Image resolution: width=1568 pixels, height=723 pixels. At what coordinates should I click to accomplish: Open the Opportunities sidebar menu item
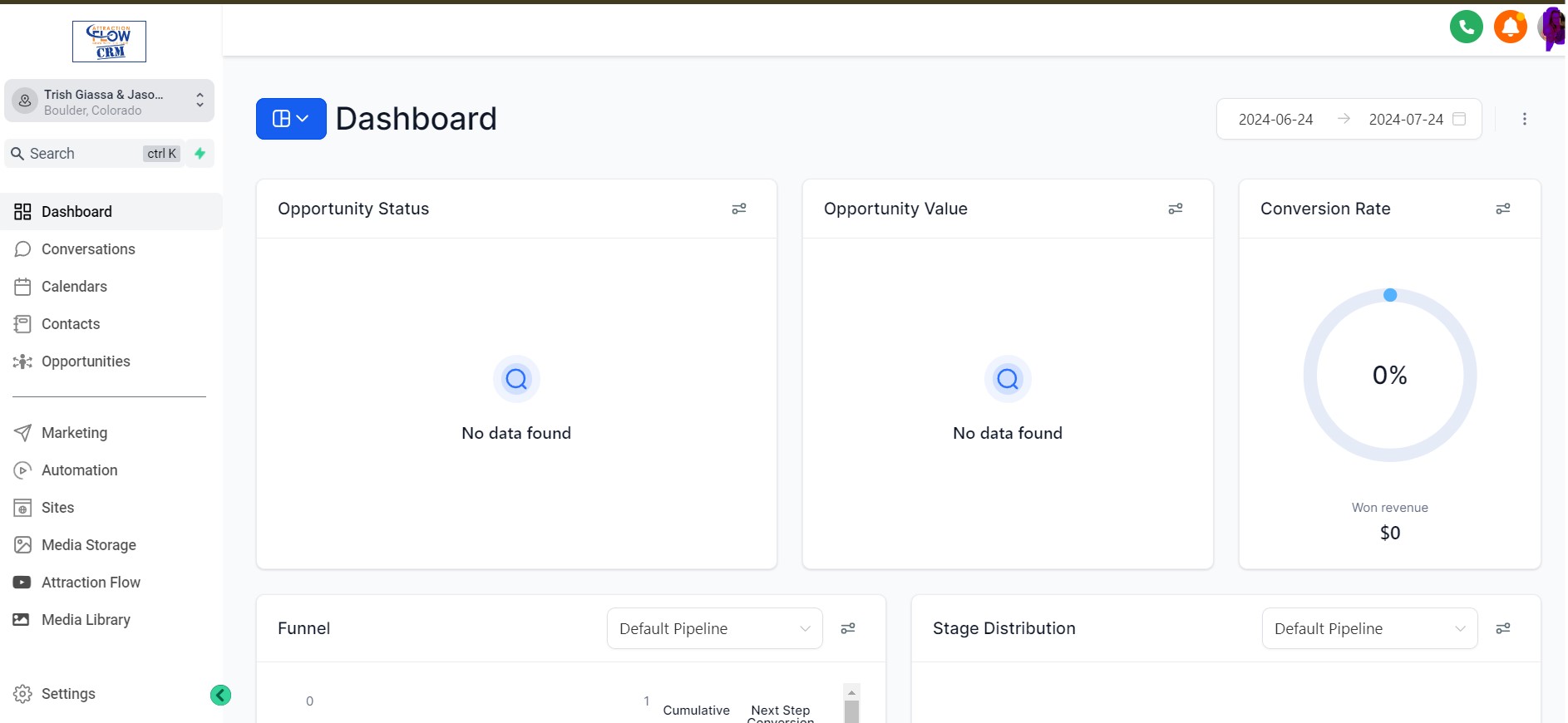coord(86,361)
